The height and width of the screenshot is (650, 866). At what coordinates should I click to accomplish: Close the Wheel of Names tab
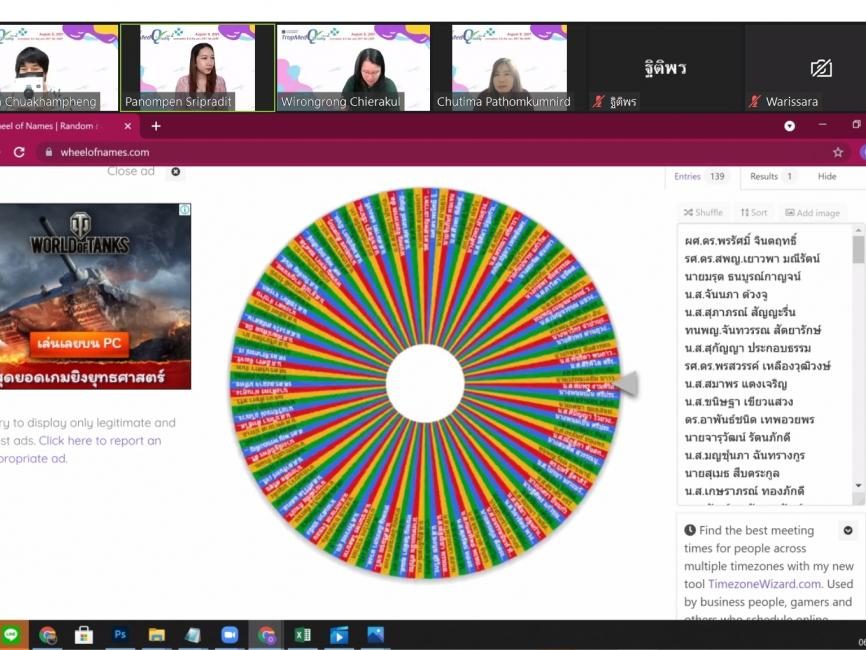click(x=128, y=126)
